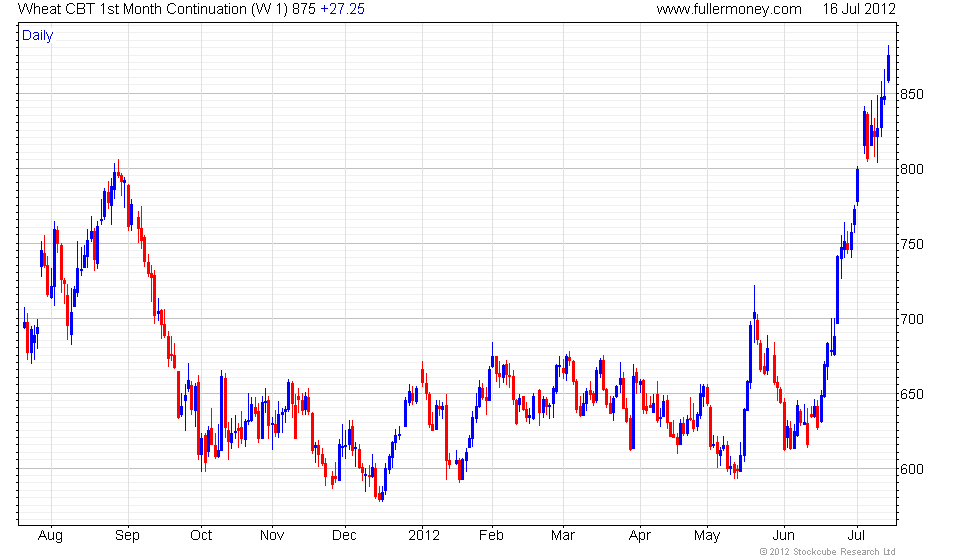The height and width of the screenshot is (560, 980).
Task: Click the 600 price axis label
Action: click(x=911, y=469)
